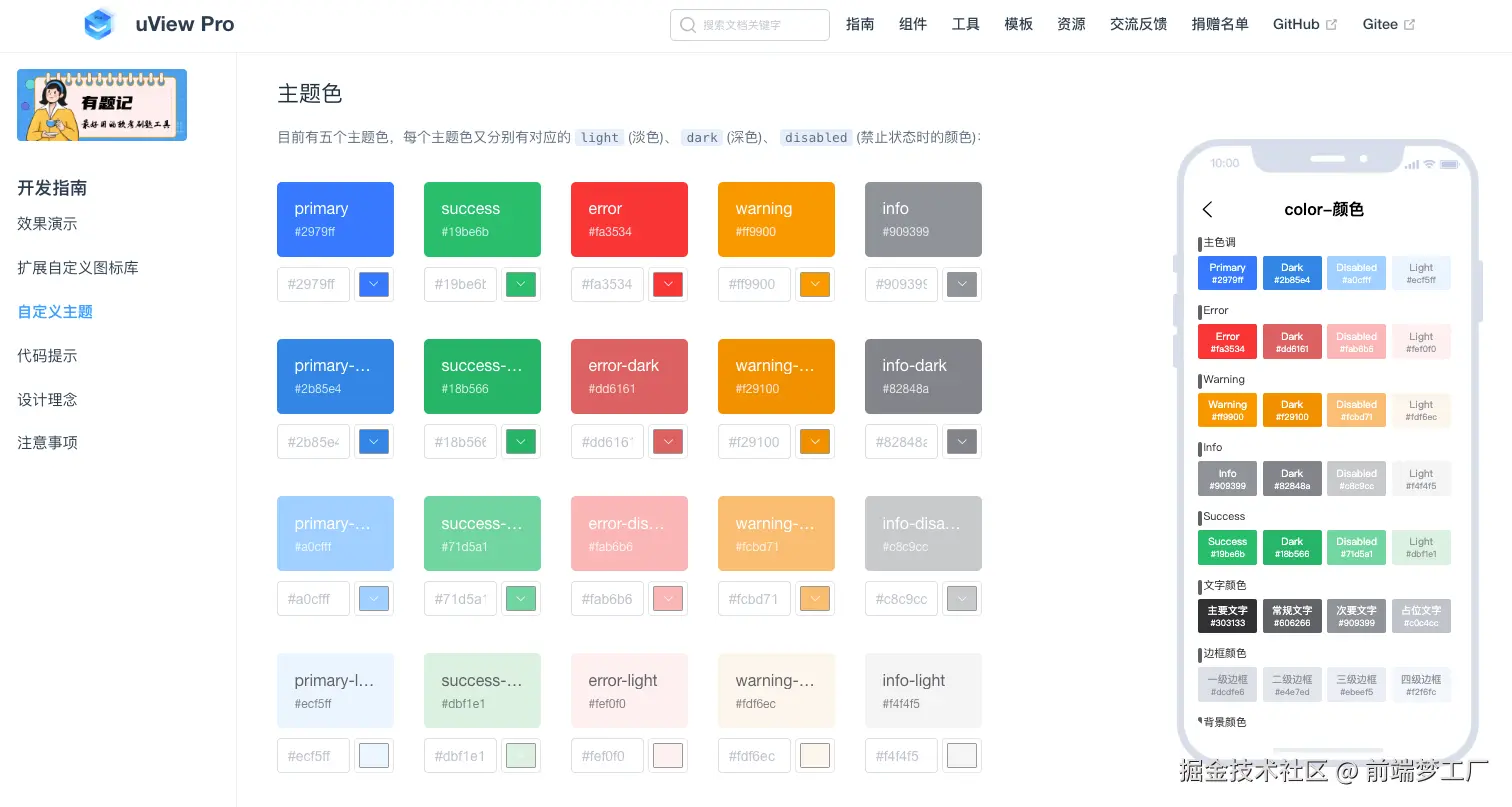Screen dimensions: 1512x807
Task: Open the primary #2979ff color picker dropdown
Action: click(374, 284)
